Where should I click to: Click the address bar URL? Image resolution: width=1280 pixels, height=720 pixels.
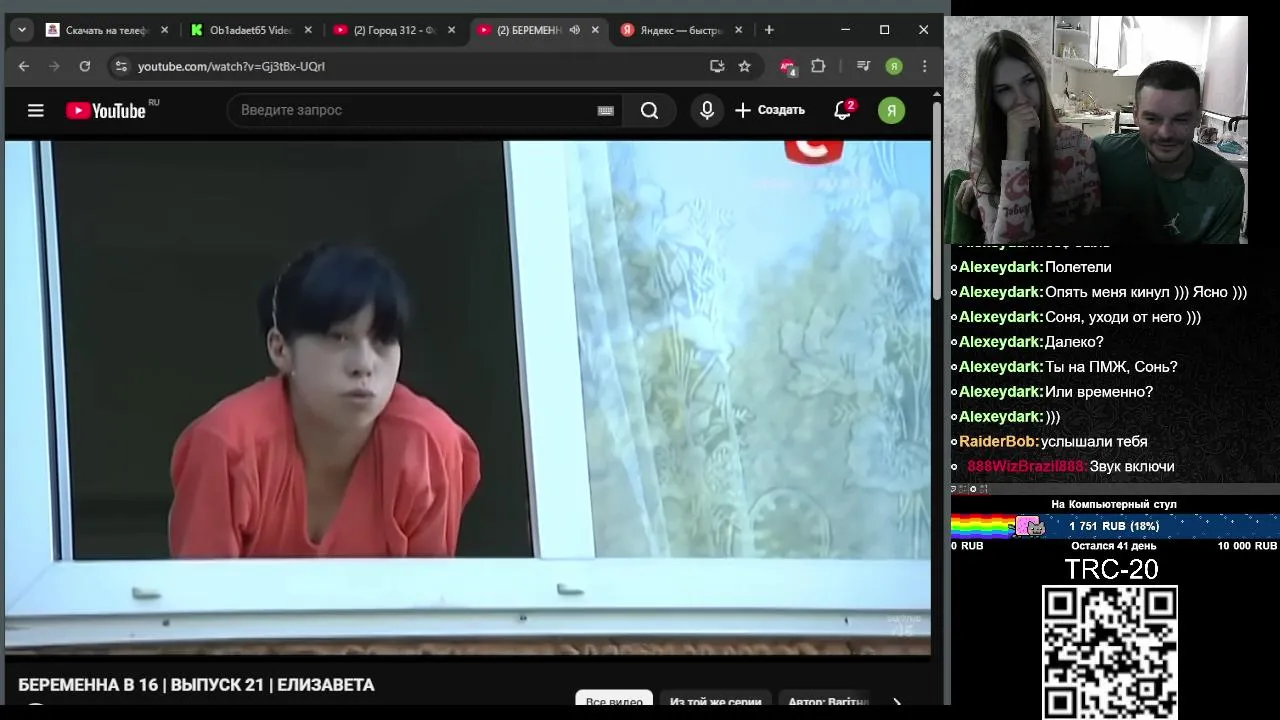click(232, 66)
